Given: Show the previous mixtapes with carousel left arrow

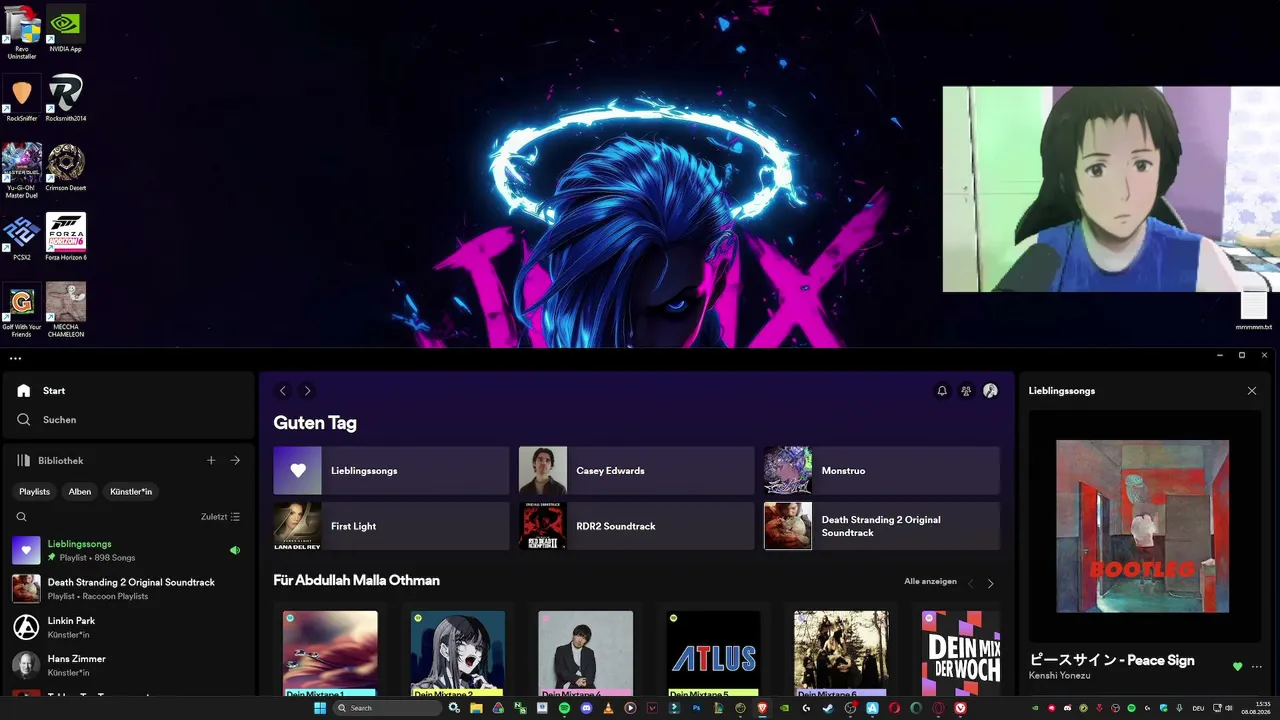Looking at the screenshot, I should tap(970, 583).
